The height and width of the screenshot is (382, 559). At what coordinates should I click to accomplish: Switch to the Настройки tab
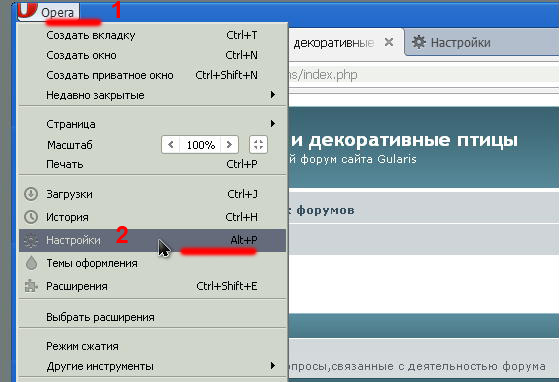tap(481, 42)
